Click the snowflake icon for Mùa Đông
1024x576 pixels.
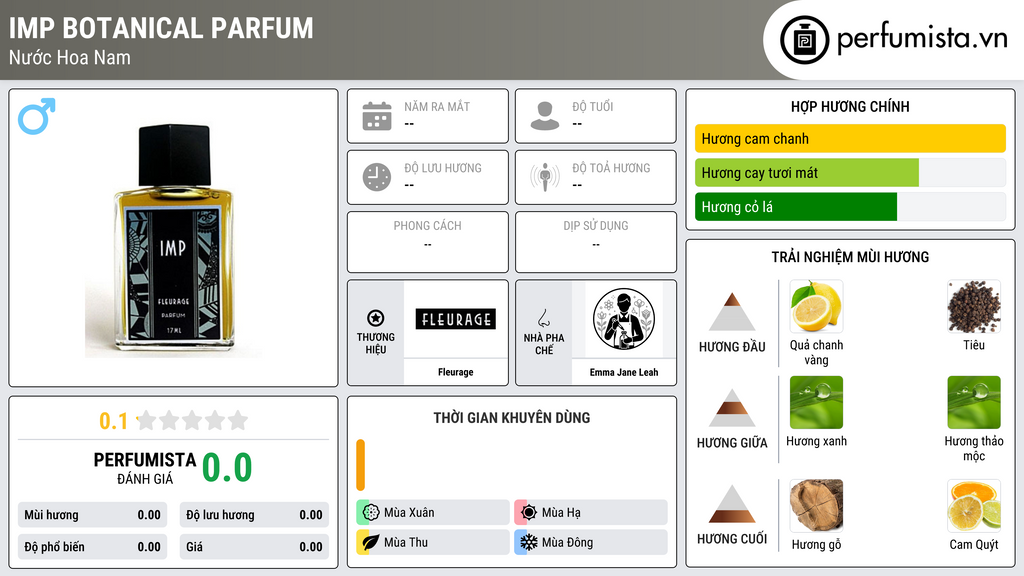tap(529, 542)
